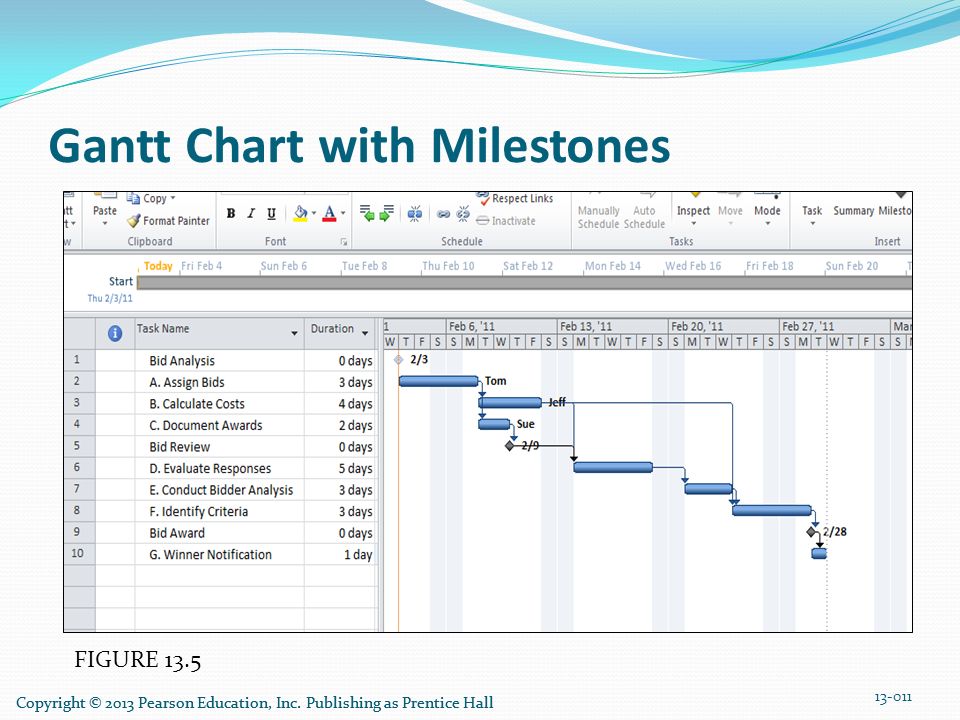Viewport: 960px width, 720px height.
Task: Select the Bid Analysis task name
Action: [182, 361]
